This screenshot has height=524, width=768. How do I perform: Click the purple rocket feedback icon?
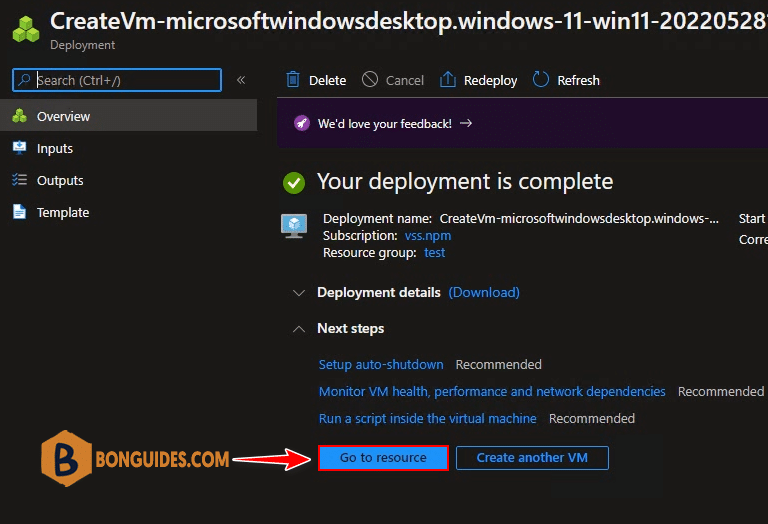[x=302, y=123]
